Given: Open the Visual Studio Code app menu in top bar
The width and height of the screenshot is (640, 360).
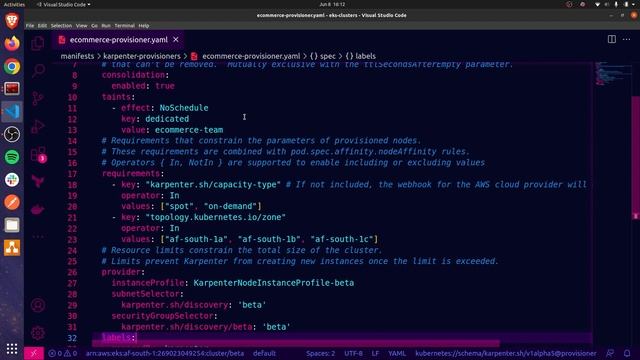Looking at the screenshot, I should click(x=64, y=4).
